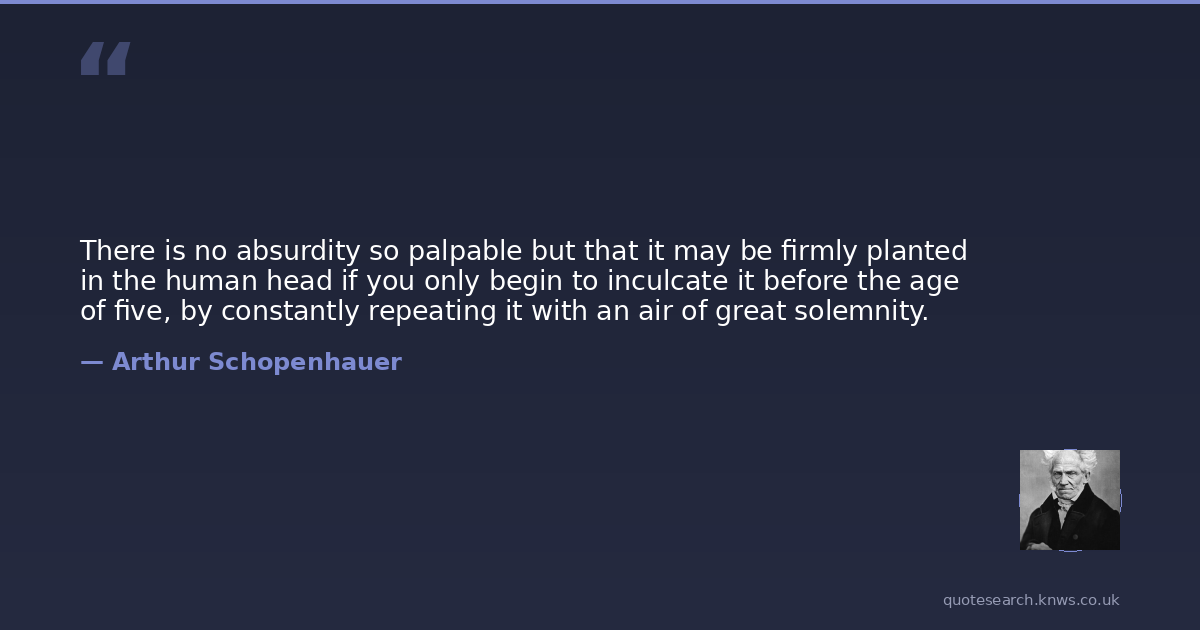The height and width of the screenshot is (630, 1200).
Task: Click Arthur Schopenhauer's portrait thumbnail
Action: (x=1069, y=499)
